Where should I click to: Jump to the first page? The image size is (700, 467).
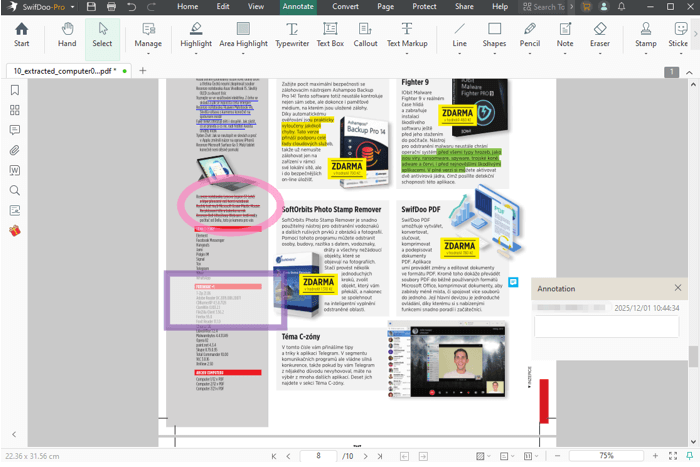click(274, 456)
